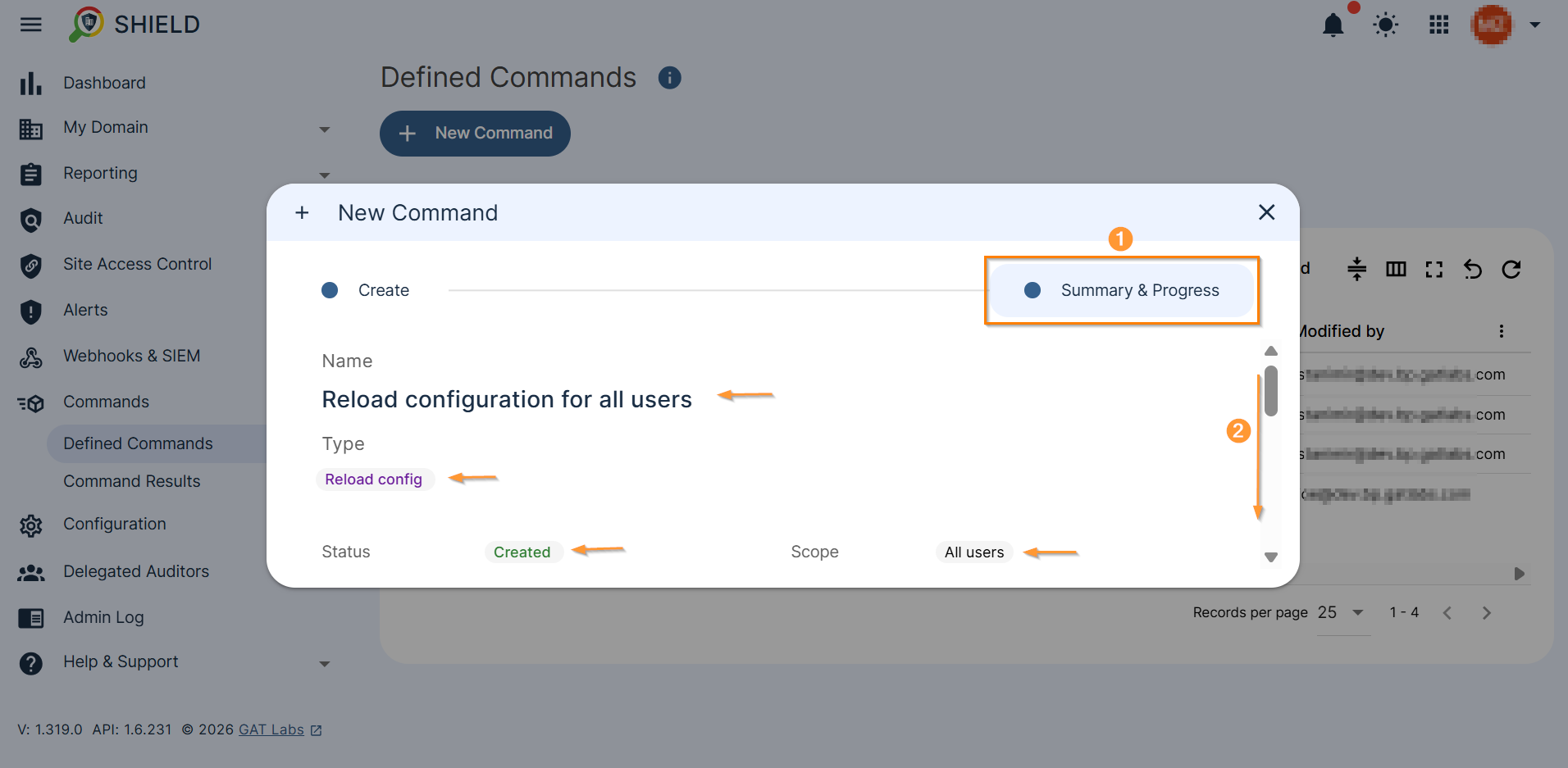
Task: Click the fullscreen expand icon above the table
Action: (x=1434, y=269)
